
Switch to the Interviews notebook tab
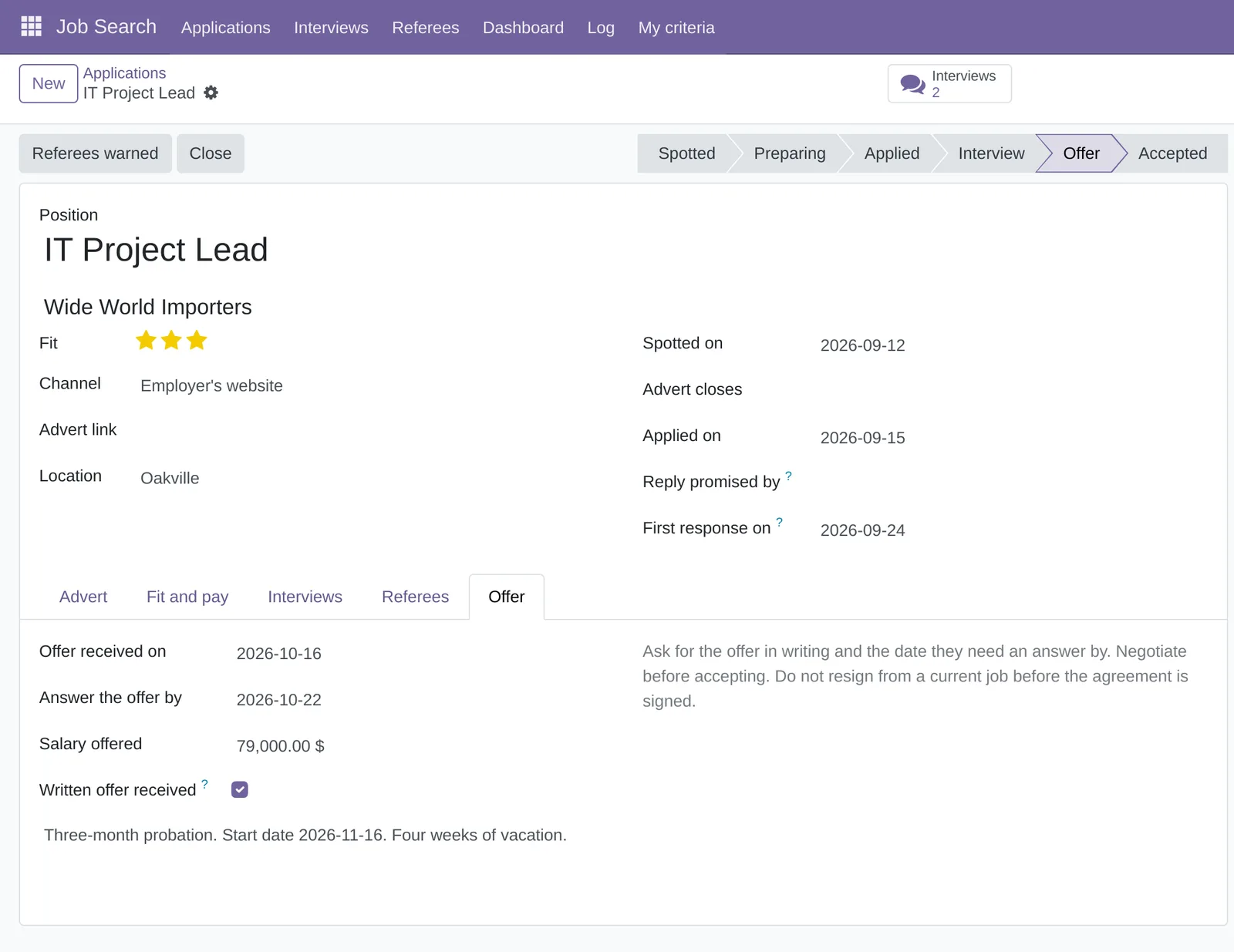[305, 597]
